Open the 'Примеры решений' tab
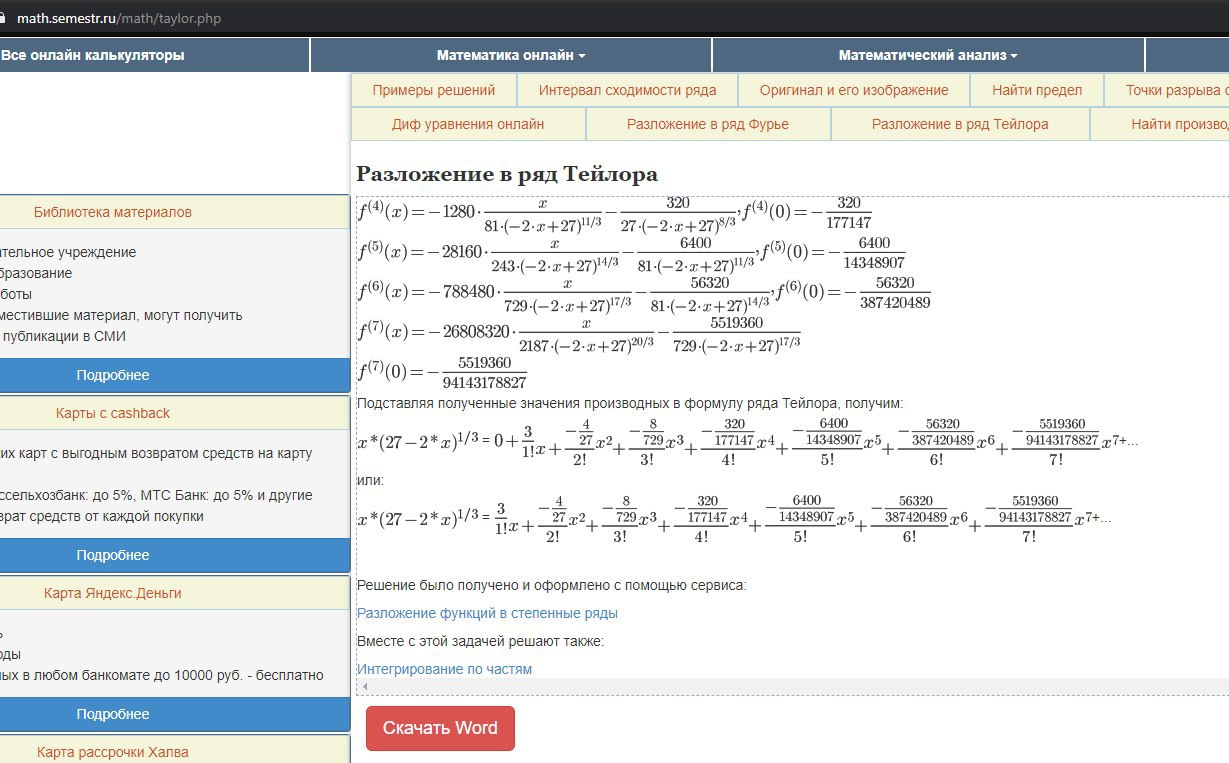Screen dimensions: 1229x763 point(434,90)
